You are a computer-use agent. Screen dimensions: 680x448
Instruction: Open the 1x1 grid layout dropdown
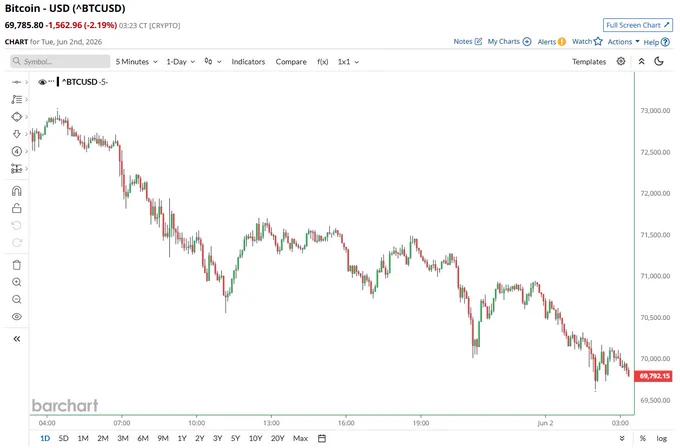(348, 62)
